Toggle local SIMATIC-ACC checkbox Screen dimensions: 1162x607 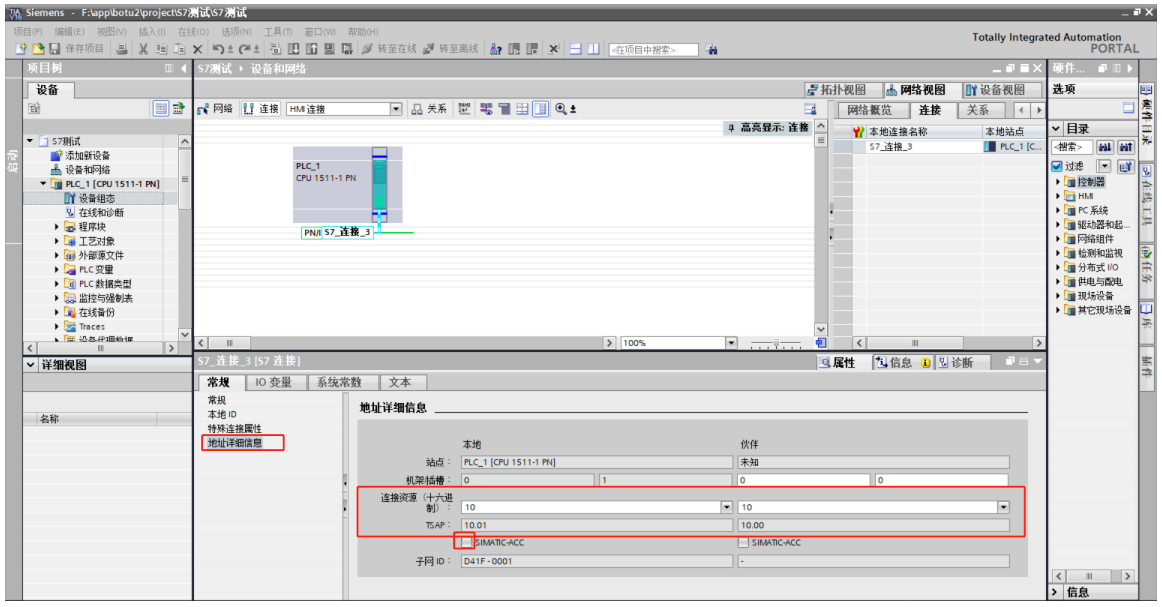coord(466,543)
